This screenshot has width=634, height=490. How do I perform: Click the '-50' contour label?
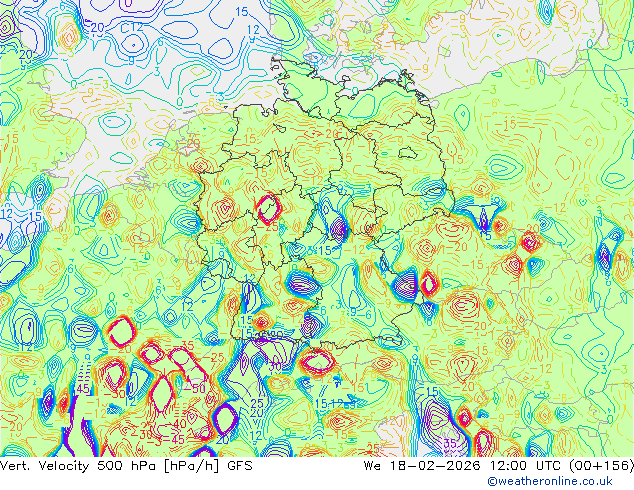195,389
